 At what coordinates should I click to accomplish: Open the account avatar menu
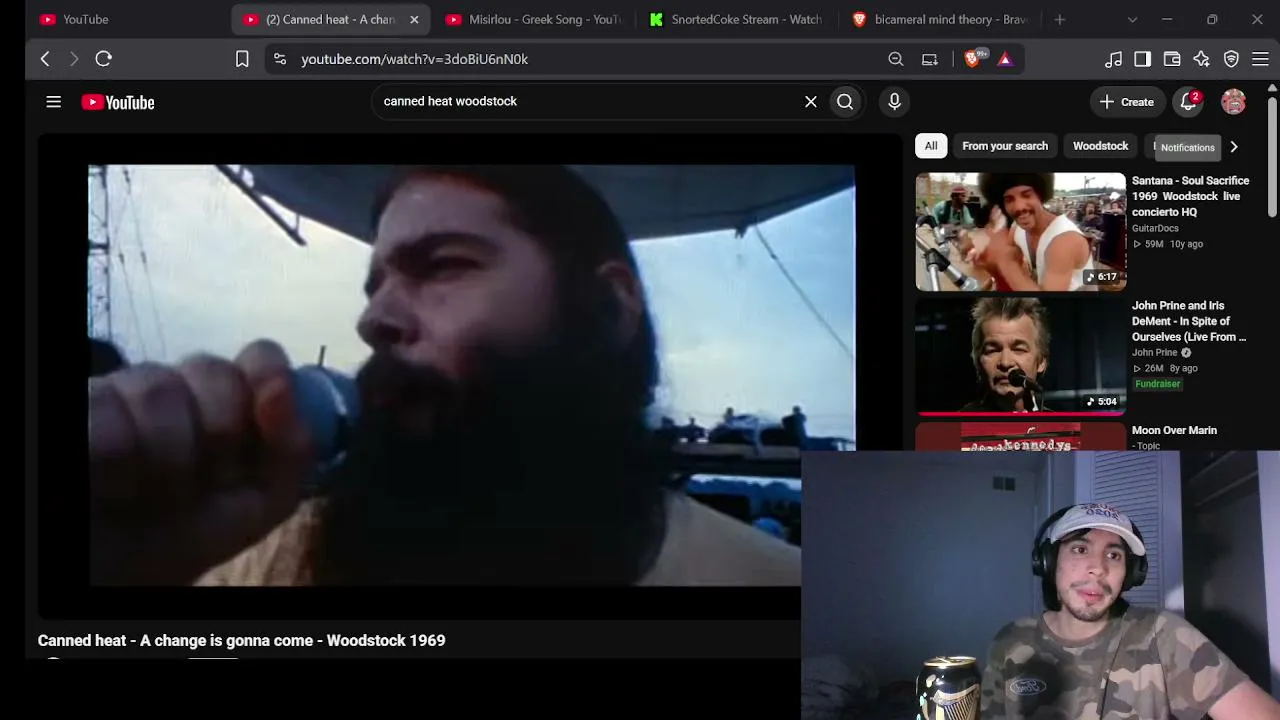click(x=1233, y=102)
